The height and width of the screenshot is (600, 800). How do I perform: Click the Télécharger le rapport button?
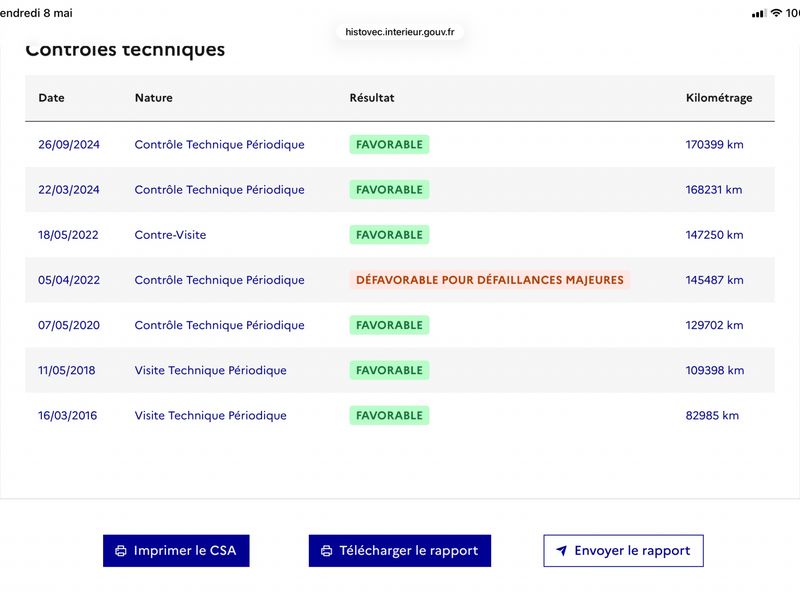tap(399, 551)
